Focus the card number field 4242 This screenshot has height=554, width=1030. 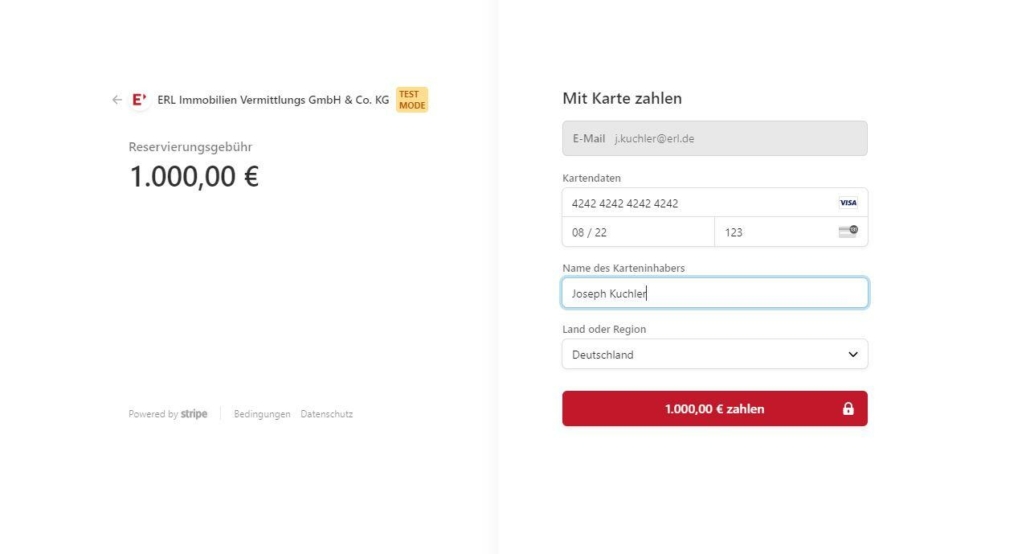tap(715, 203)
